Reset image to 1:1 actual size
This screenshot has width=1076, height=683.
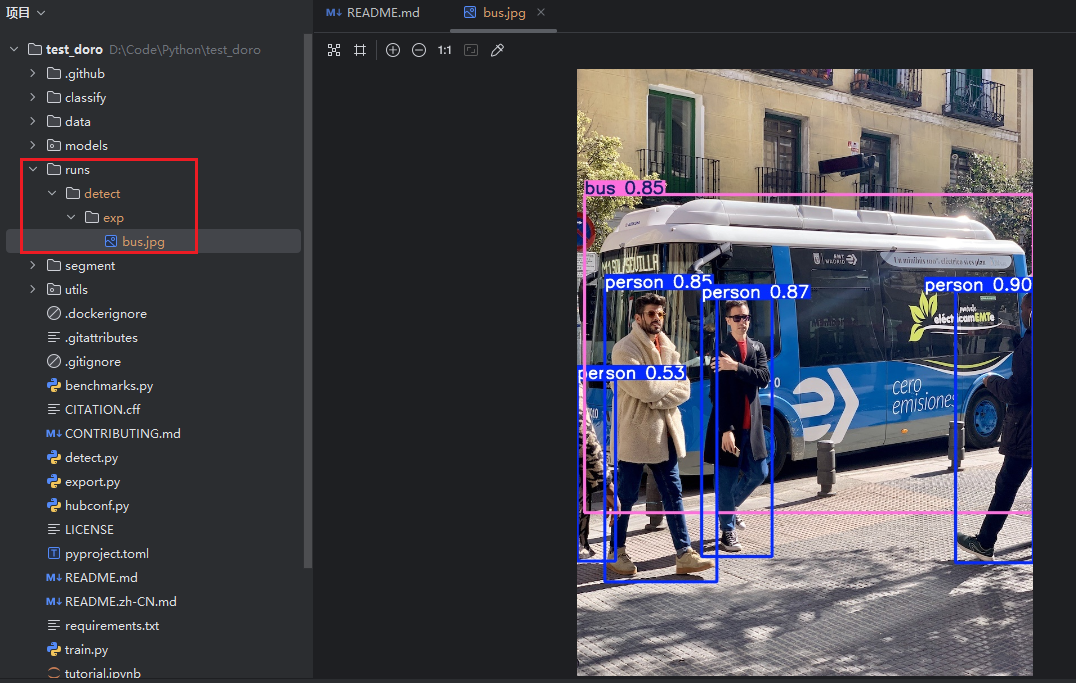[445, 50]
